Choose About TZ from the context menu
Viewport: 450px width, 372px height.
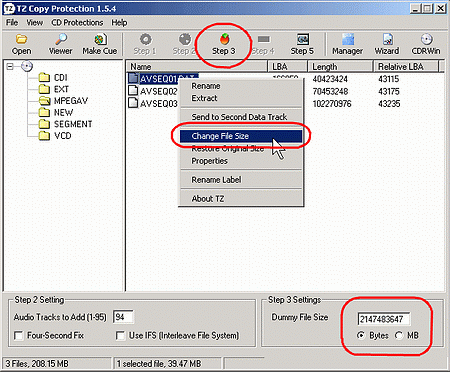tap(241, 199)
